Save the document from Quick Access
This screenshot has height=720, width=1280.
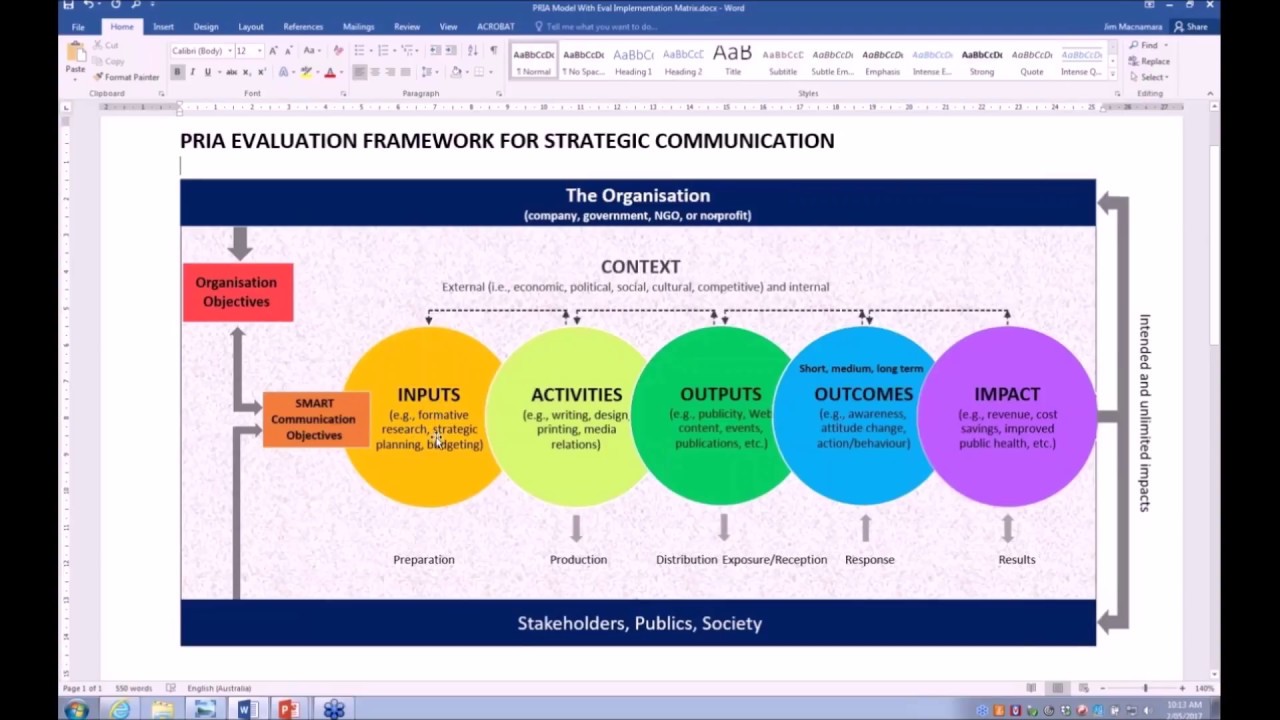[x=68, y=5]
